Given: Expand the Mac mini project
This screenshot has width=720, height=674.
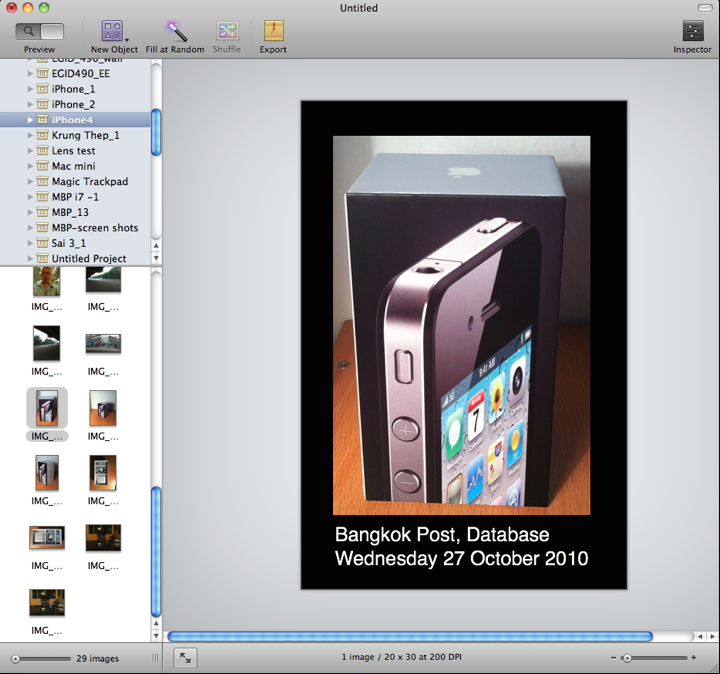Looking at the screenshot, I should [x=30, y=166].
